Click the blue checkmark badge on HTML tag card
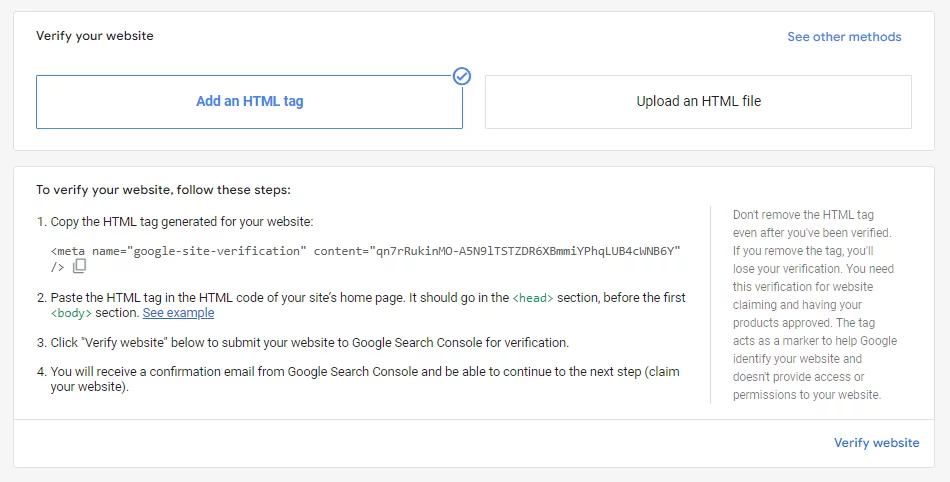The height and width of the screenshot is (482, 950). [x=462, y=76]
